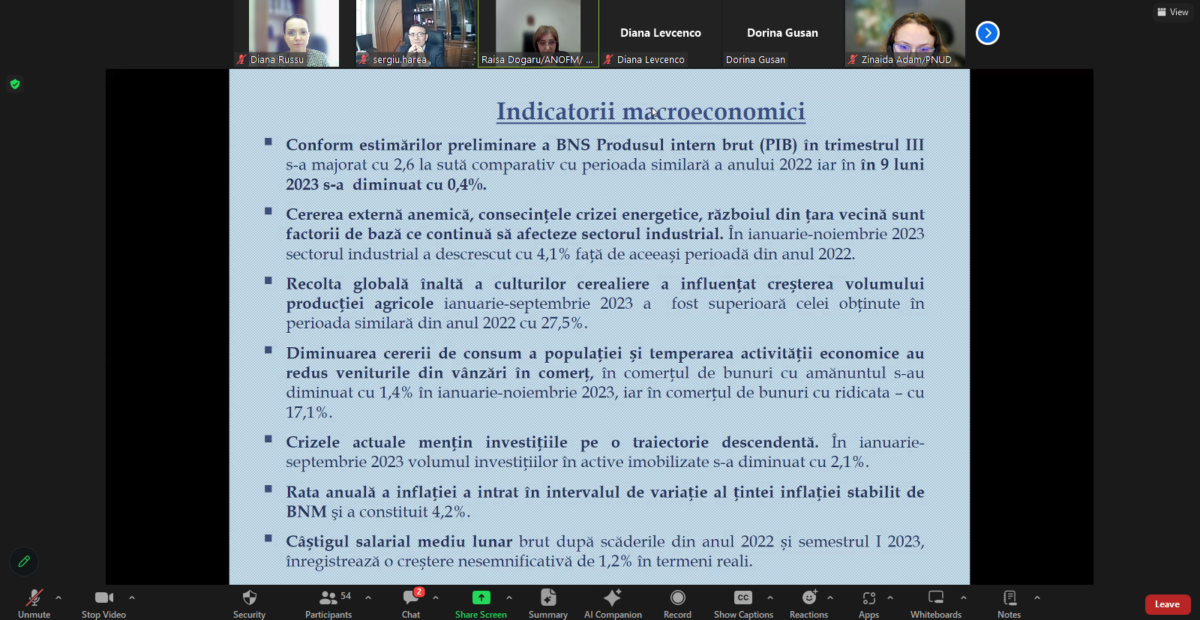Open the Security shield menu
This screenshot has width=1200, height=620.
point(249,603)
